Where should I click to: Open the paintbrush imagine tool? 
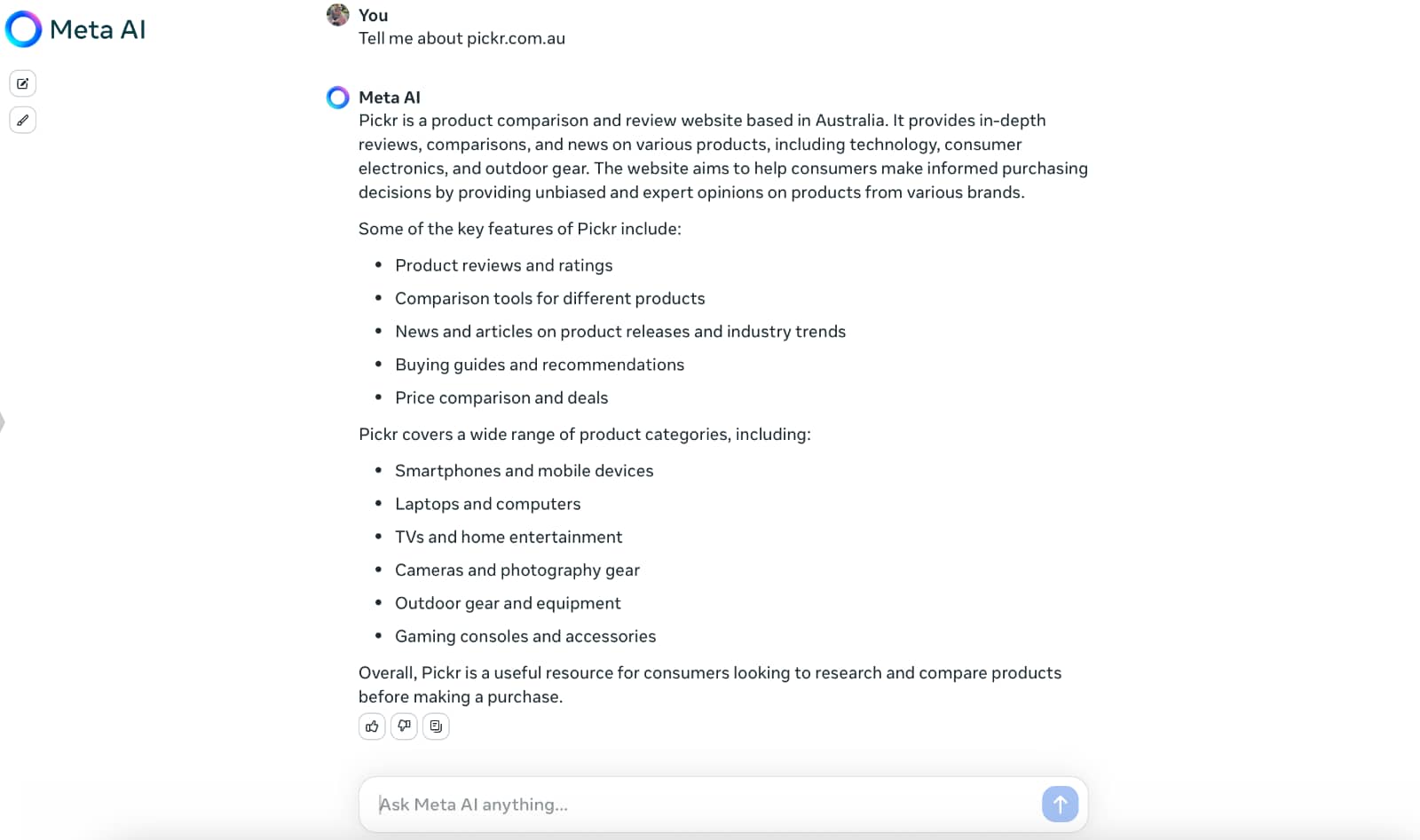point(23,120)
